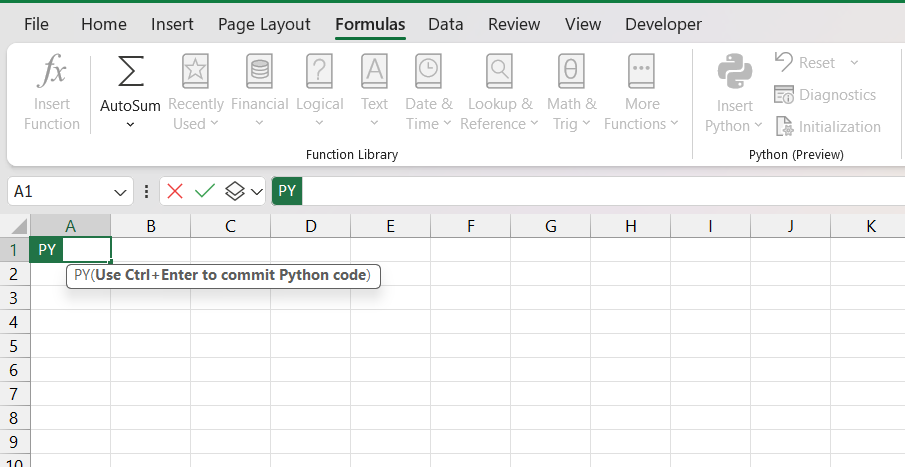Viewport: 905px width, 467px height.
Task: Switch to the Data tab
Action: (x=446, y=24)
